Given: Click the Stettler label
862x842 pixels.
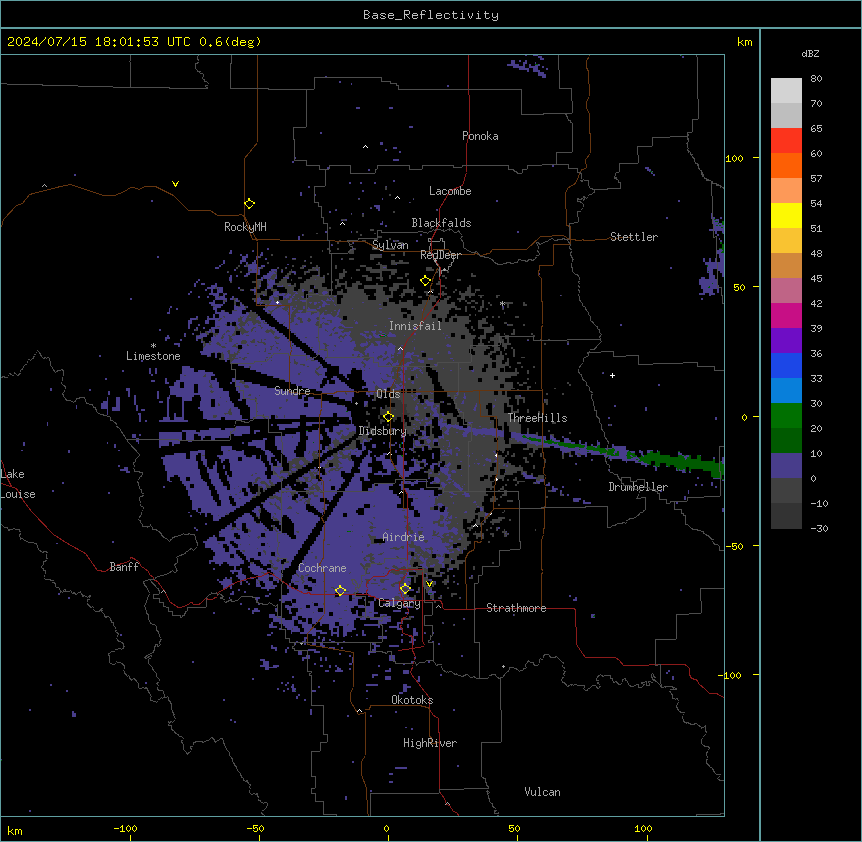Looking at the screenshot, I should click(x=634, y=237).
